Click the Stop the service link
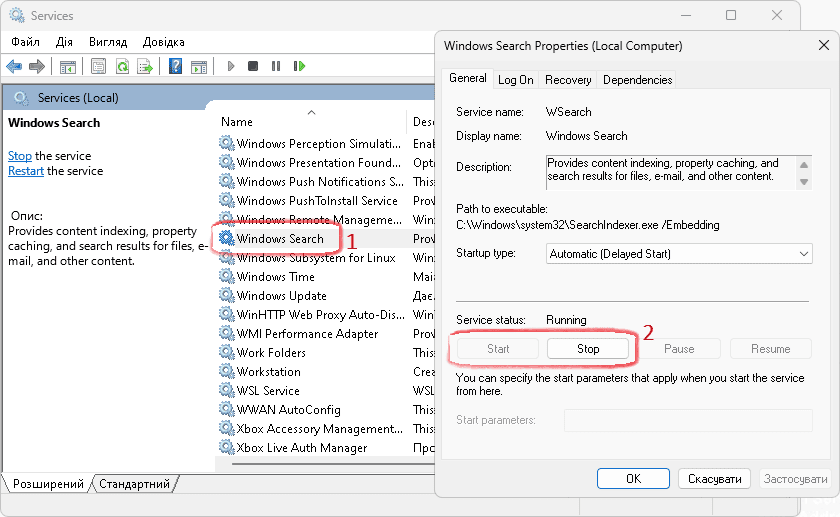This screenshot has width=840, height=517. [x=20, y=156]
